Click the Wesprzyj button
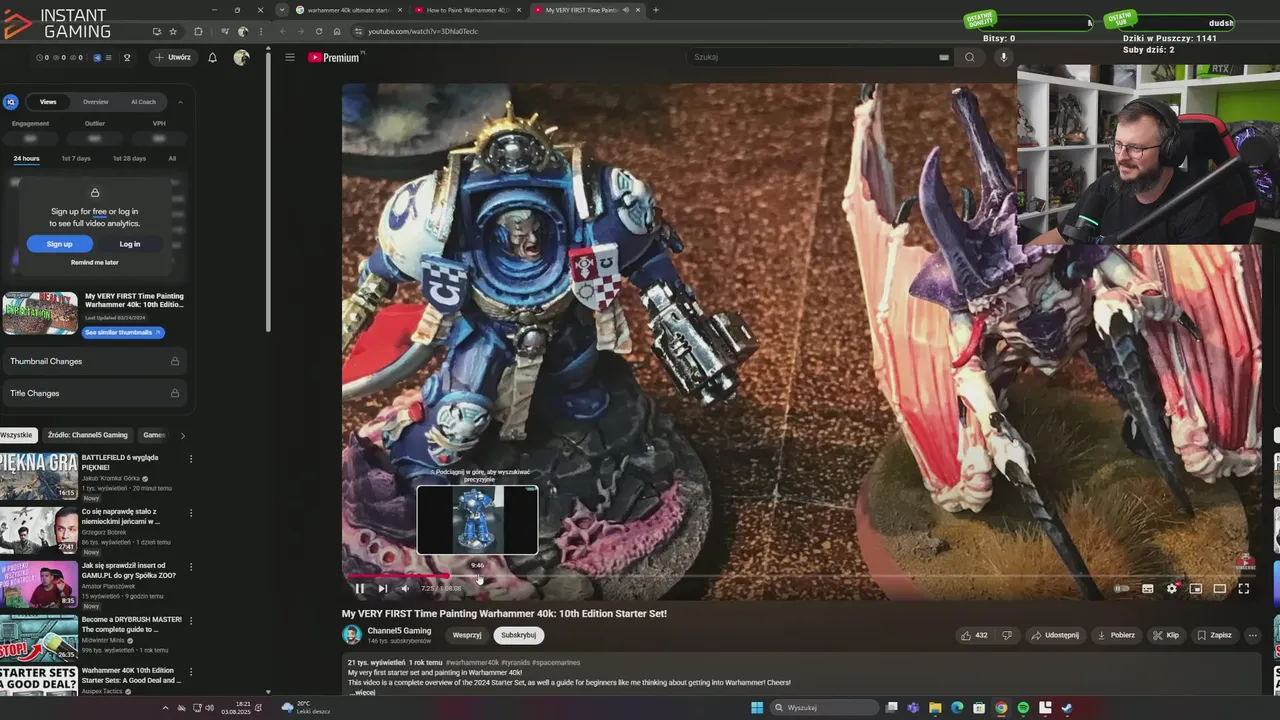Image resolution: width=1280 pixels, height=720 pixels. pos(467,635)
